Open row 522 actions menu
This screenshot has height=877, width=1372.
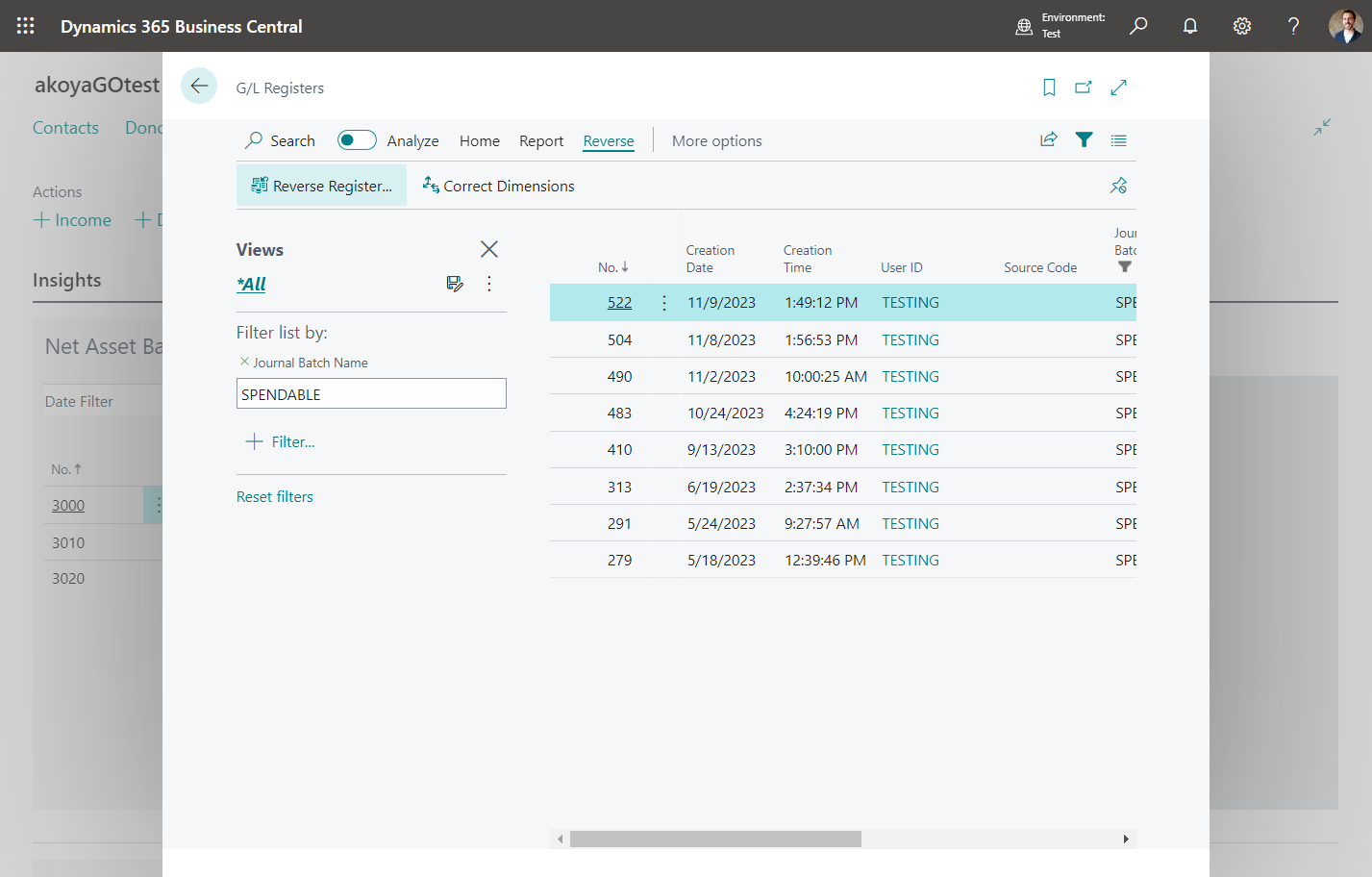click(x=664, y=303)
